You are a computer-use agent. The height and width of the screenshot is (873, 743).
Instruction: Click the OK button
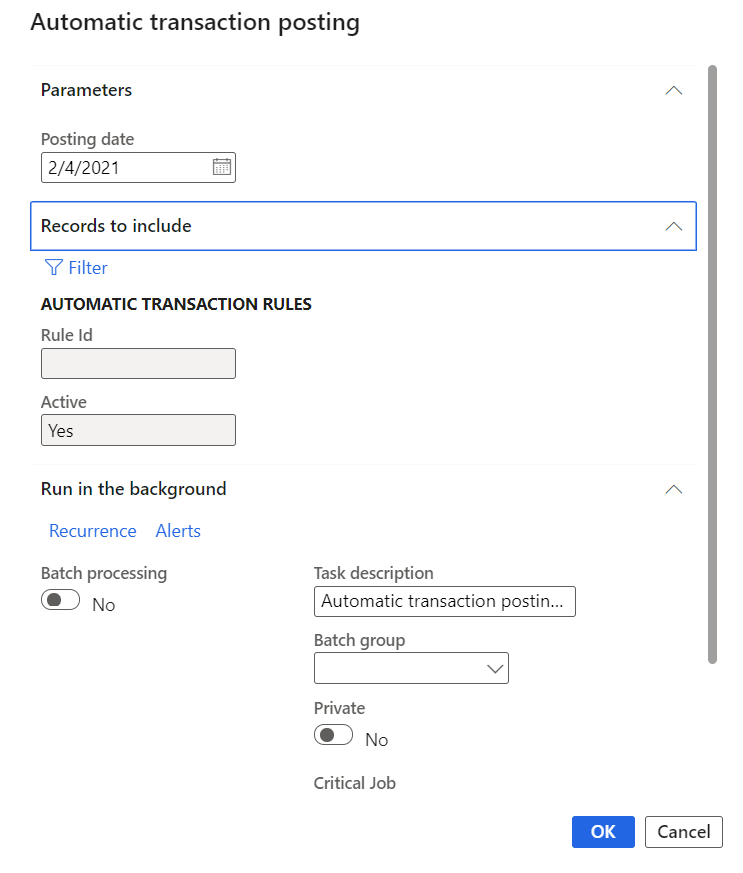coord(603,832)
